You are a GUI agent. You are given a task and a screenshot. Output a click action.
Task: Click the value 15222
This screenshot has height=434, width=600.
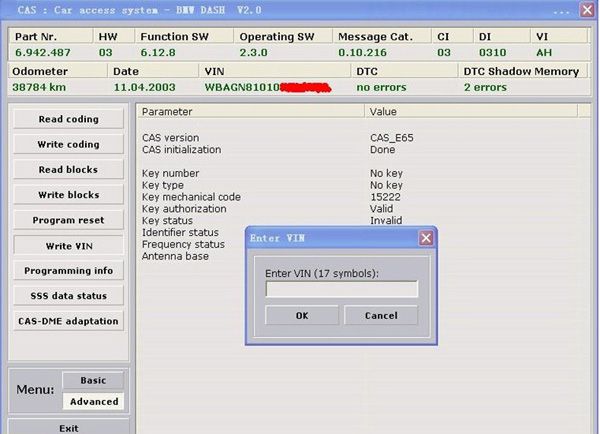(x=385, y=197)
